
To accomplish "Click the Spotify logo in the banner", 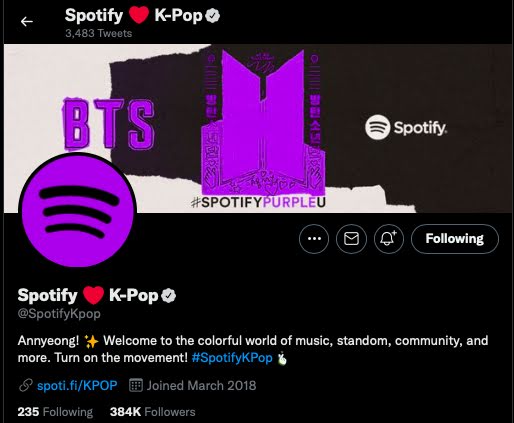I will pyautogui.click(x=406, y=127).
